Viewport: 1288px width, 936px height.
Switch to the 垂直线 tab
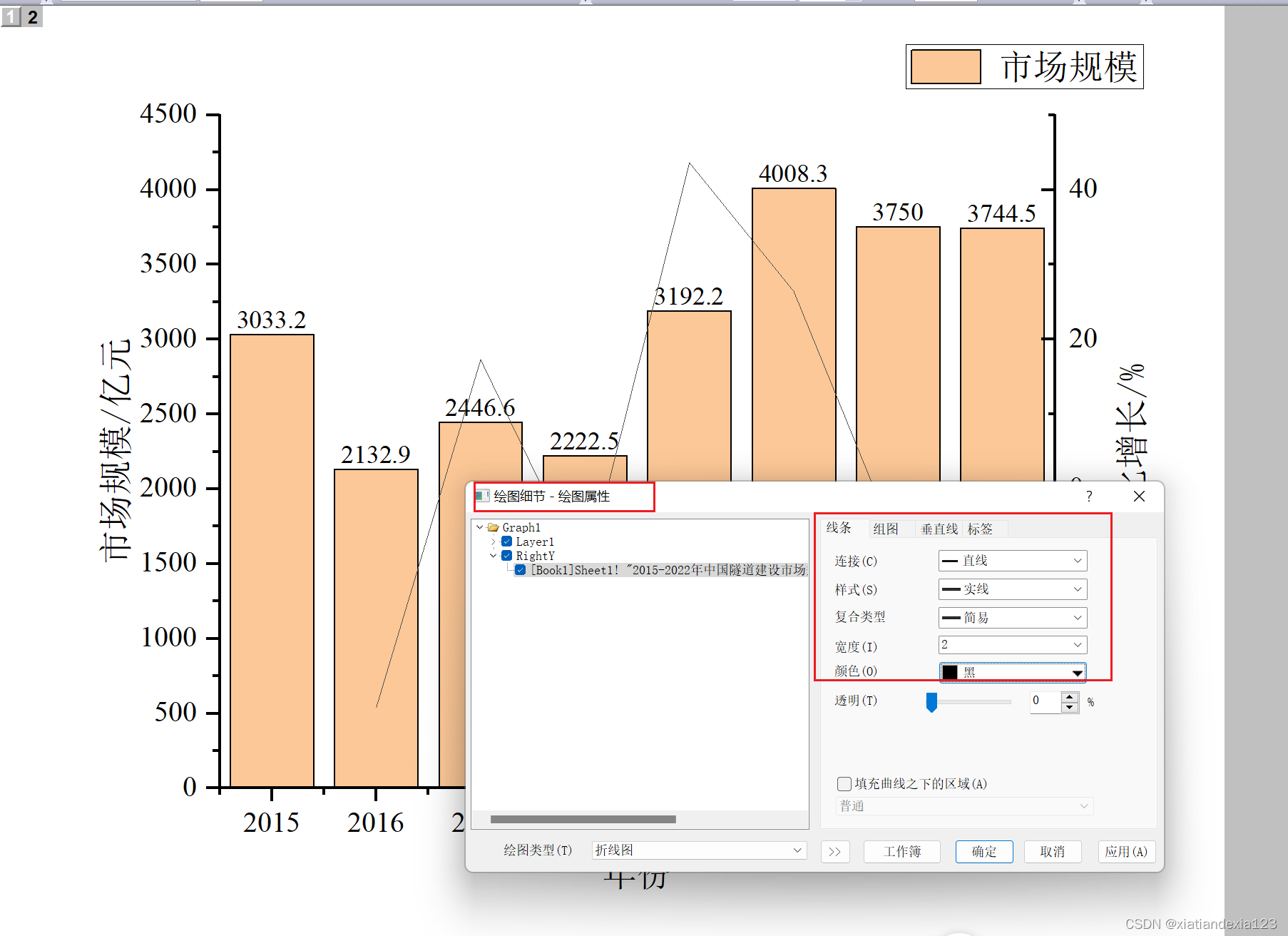939,529
